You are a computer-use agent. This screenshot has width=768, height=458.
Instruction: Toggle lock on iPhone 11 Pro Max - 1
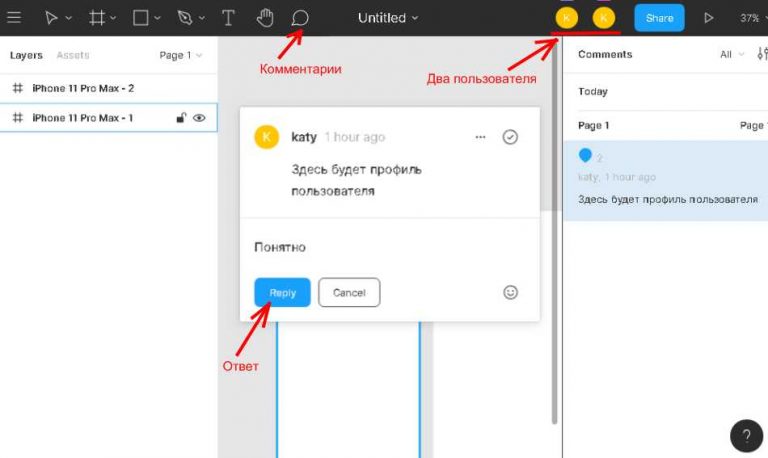point(181,118)
